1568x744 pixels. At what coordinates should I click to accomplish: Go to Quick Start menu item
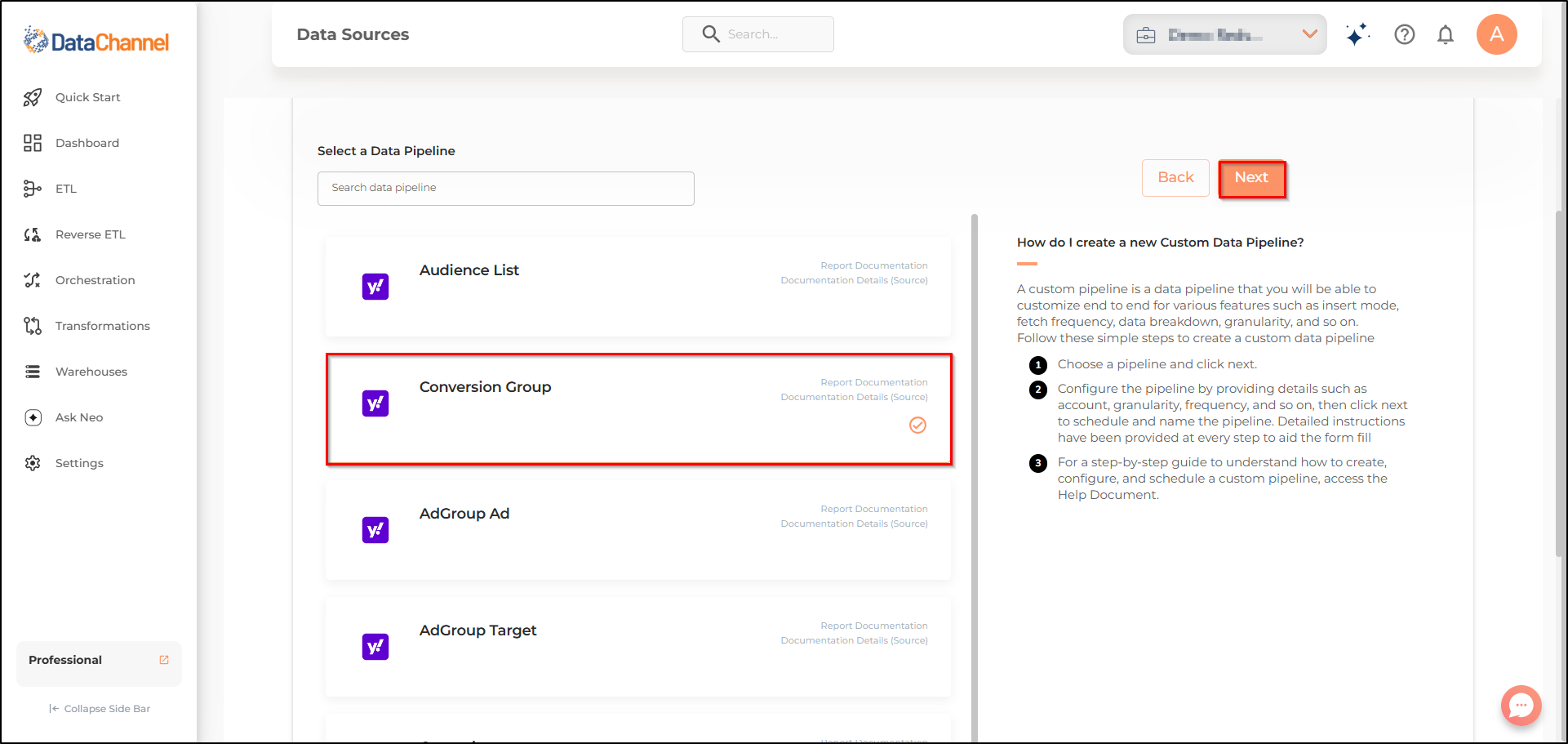tap(88, 97)
